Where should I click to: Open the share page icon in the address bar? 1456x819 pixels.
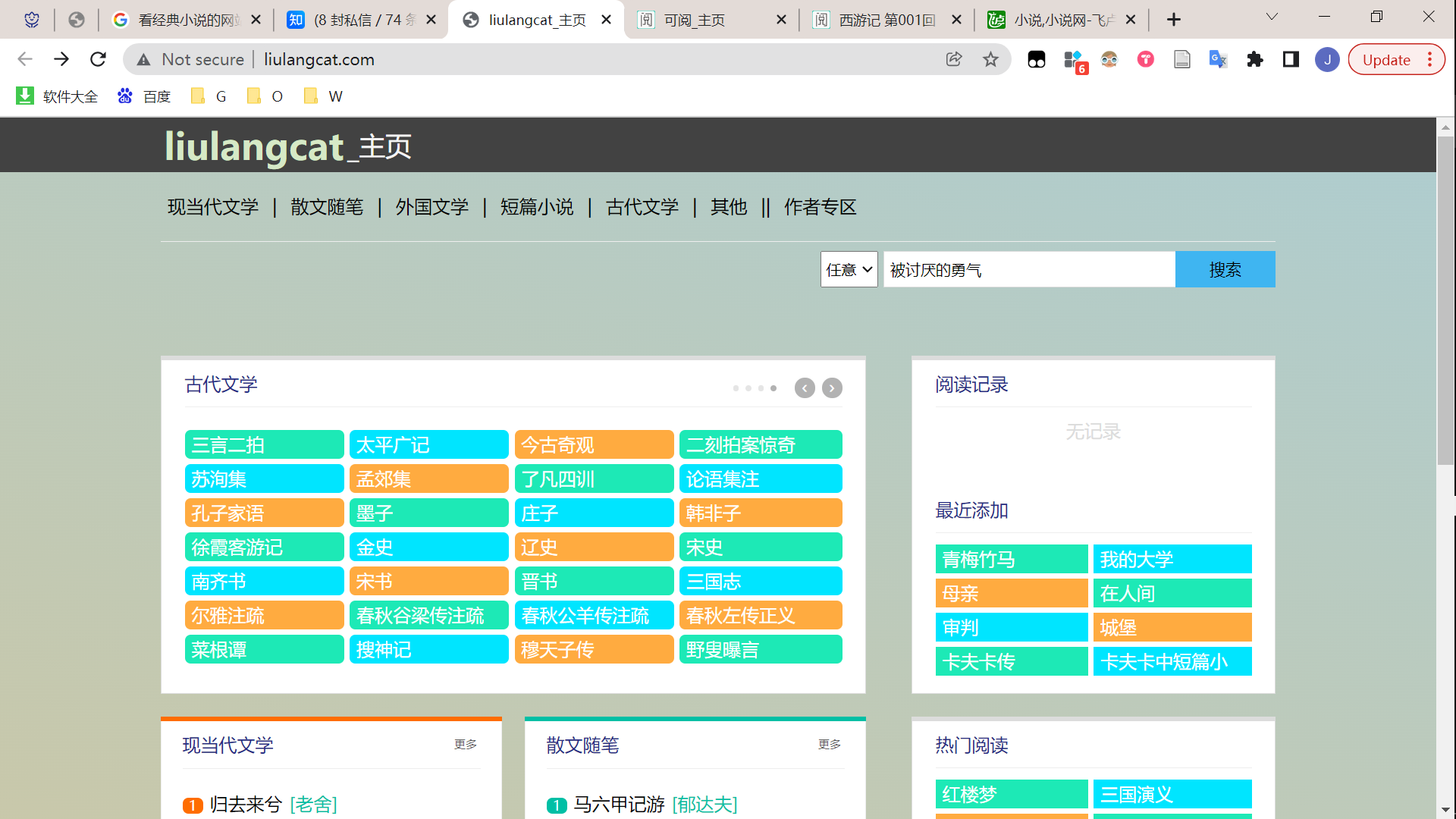pos(954,59)
